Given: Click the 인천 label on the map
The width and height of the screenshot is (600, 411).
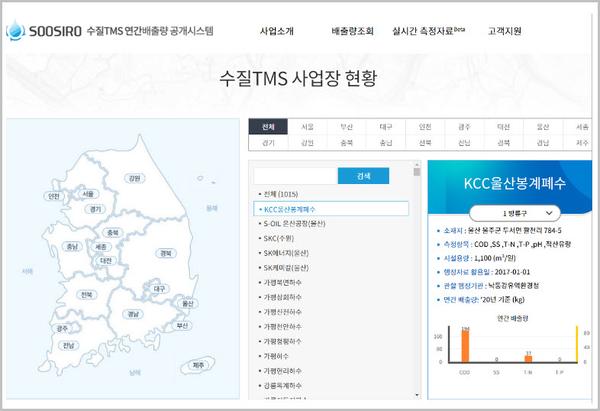Looking at the screenshot, I should coord(54,196).
